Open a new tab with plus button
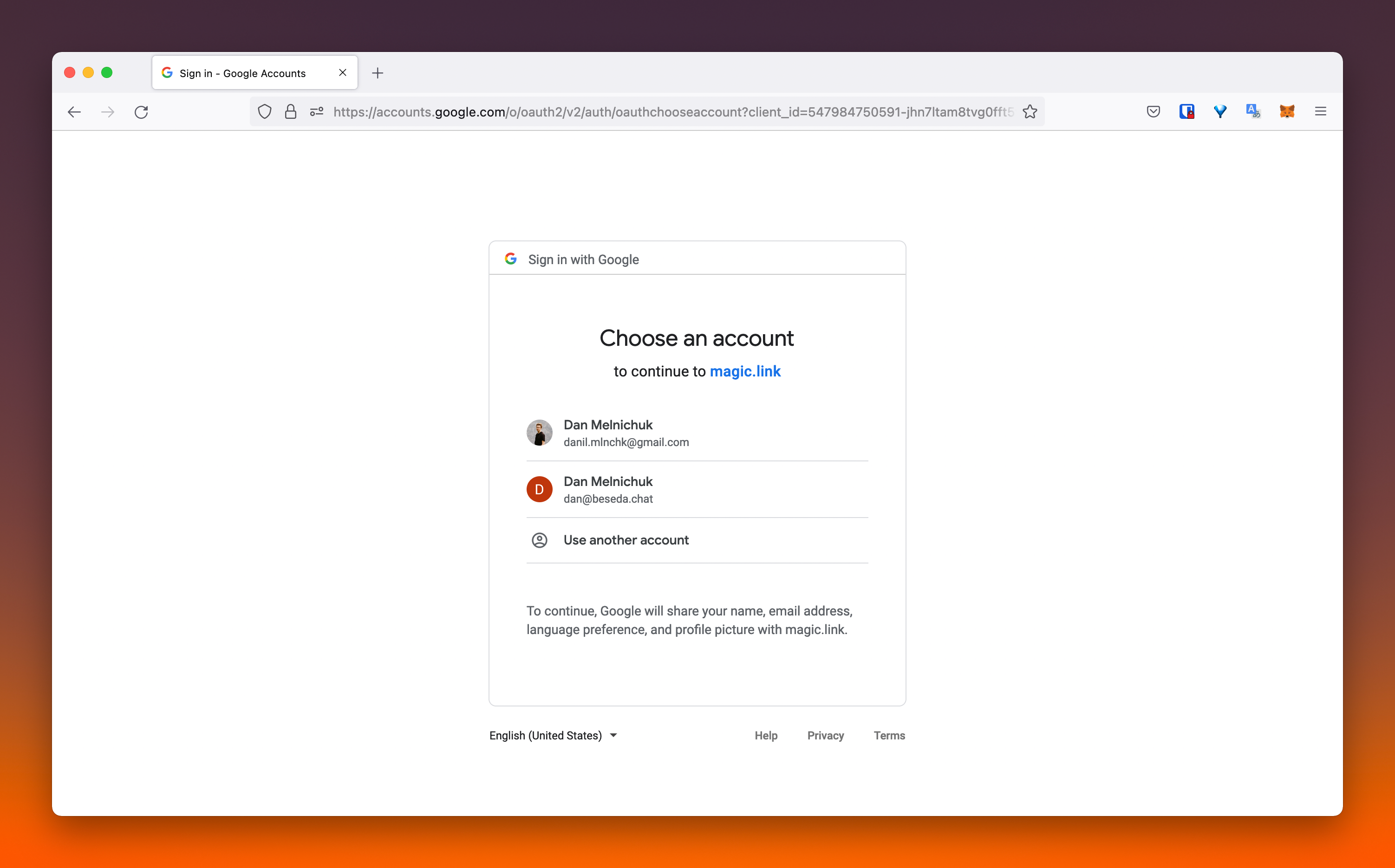 (378, 73)
